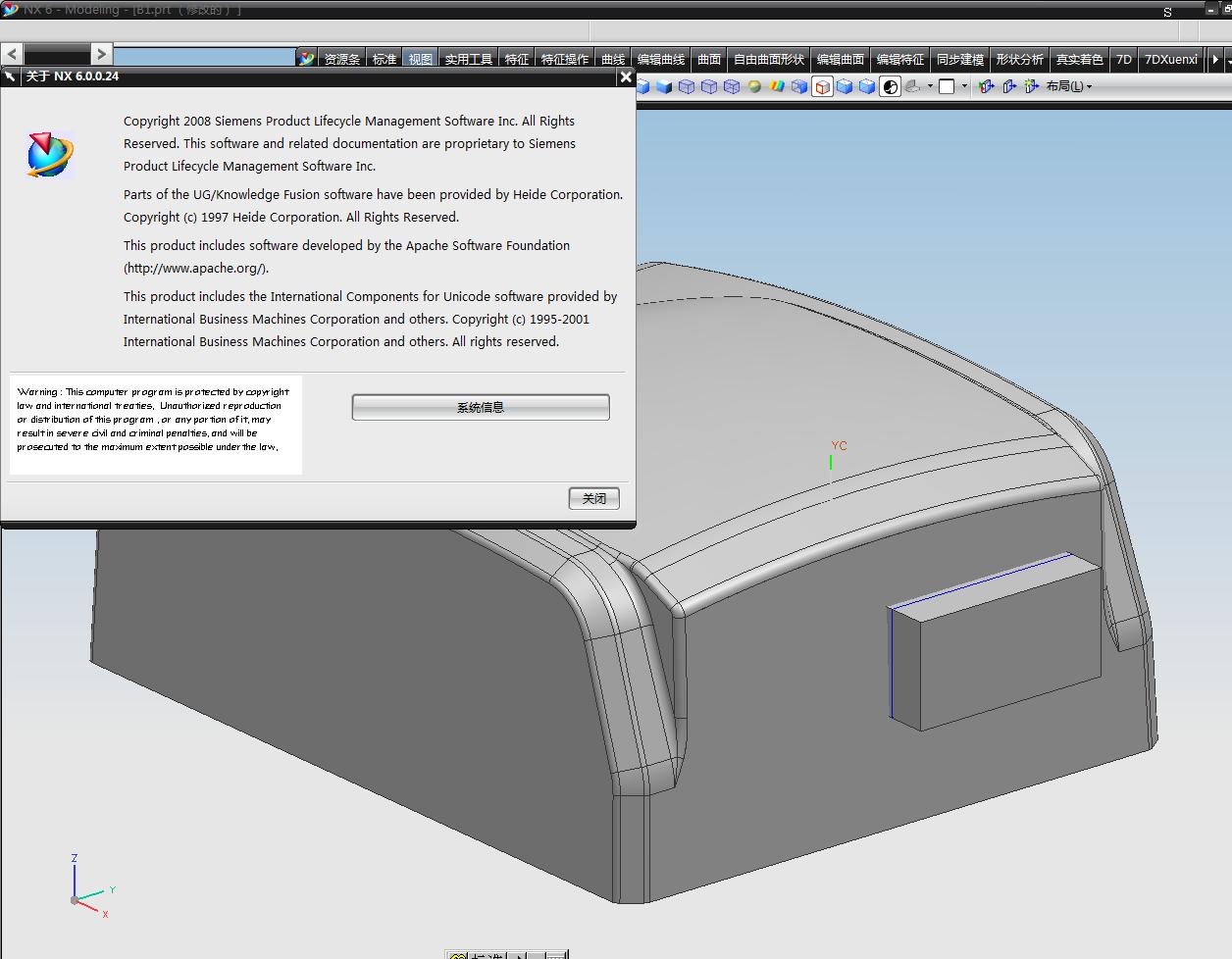Click the scroll left arrow at top left
This screenshot has height=959, width=1232.
point(12,54)
